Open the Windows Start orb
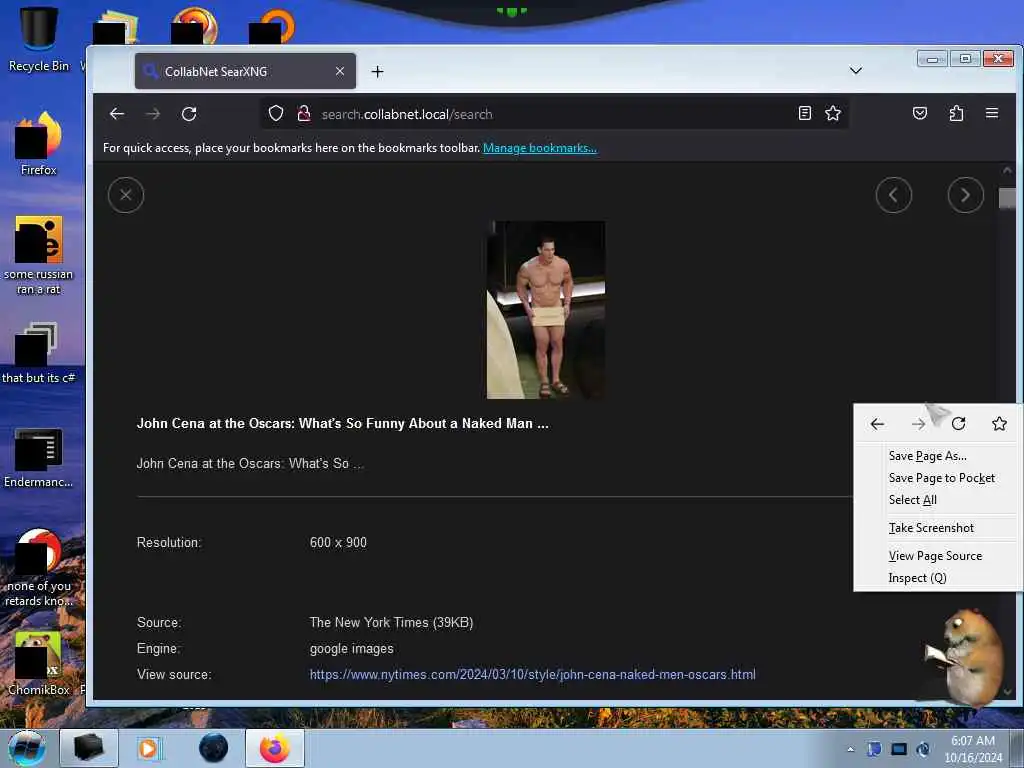 point(27,748)
